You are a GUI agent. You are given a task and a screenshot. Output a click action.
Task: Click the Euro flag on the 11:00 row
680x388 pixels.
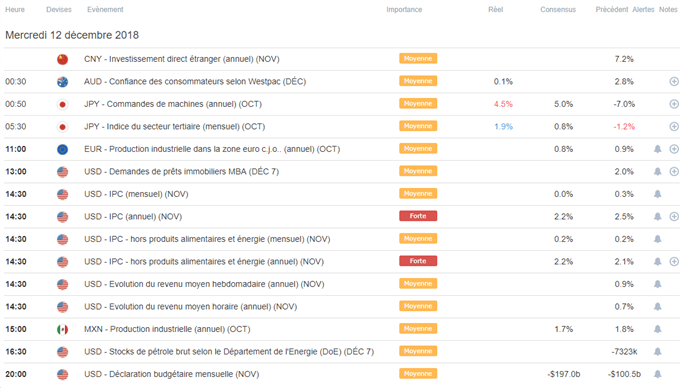[62, 150]
